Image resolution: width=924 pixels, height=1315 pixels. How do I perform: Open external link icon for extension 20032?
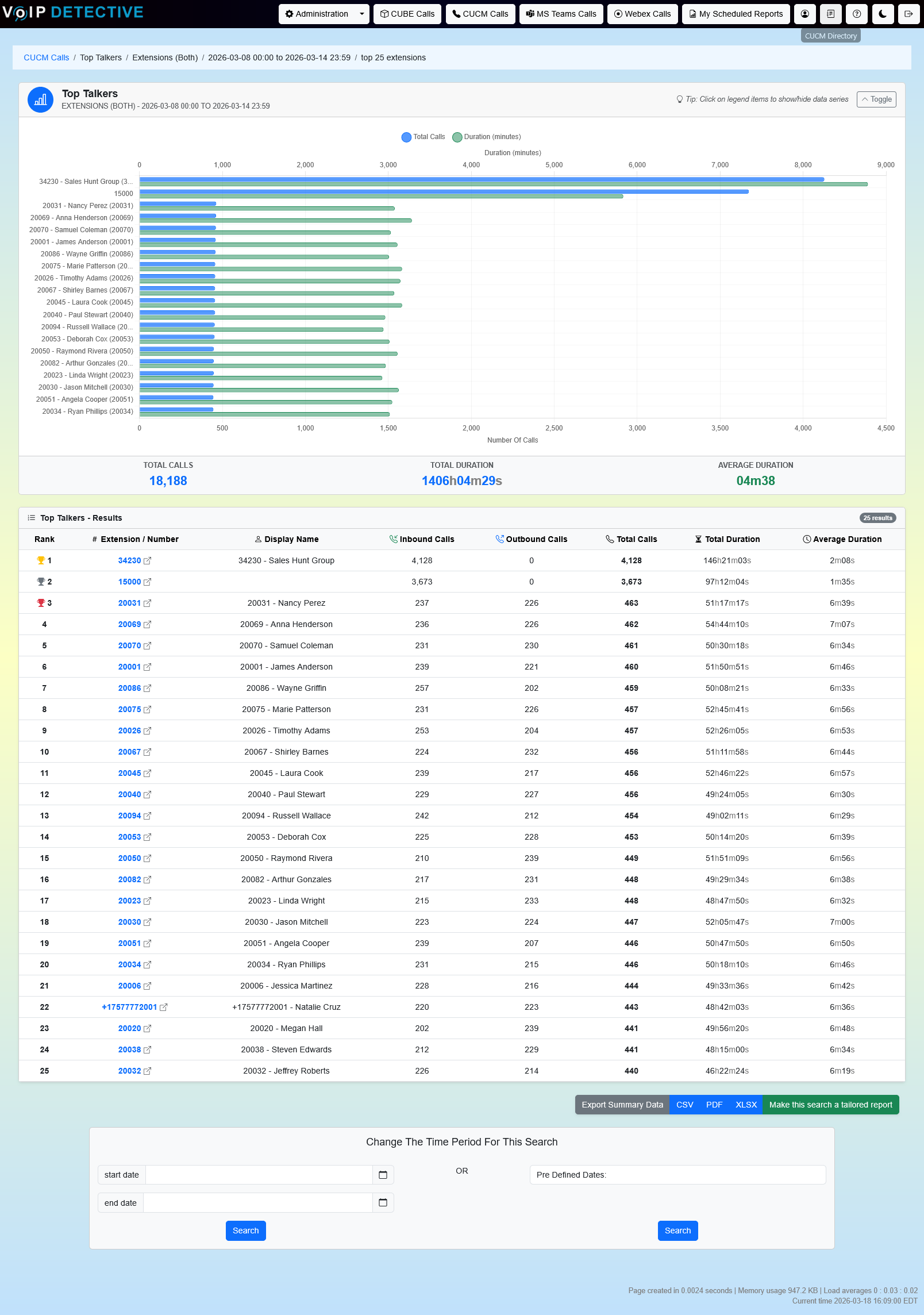click(147, 1071)
